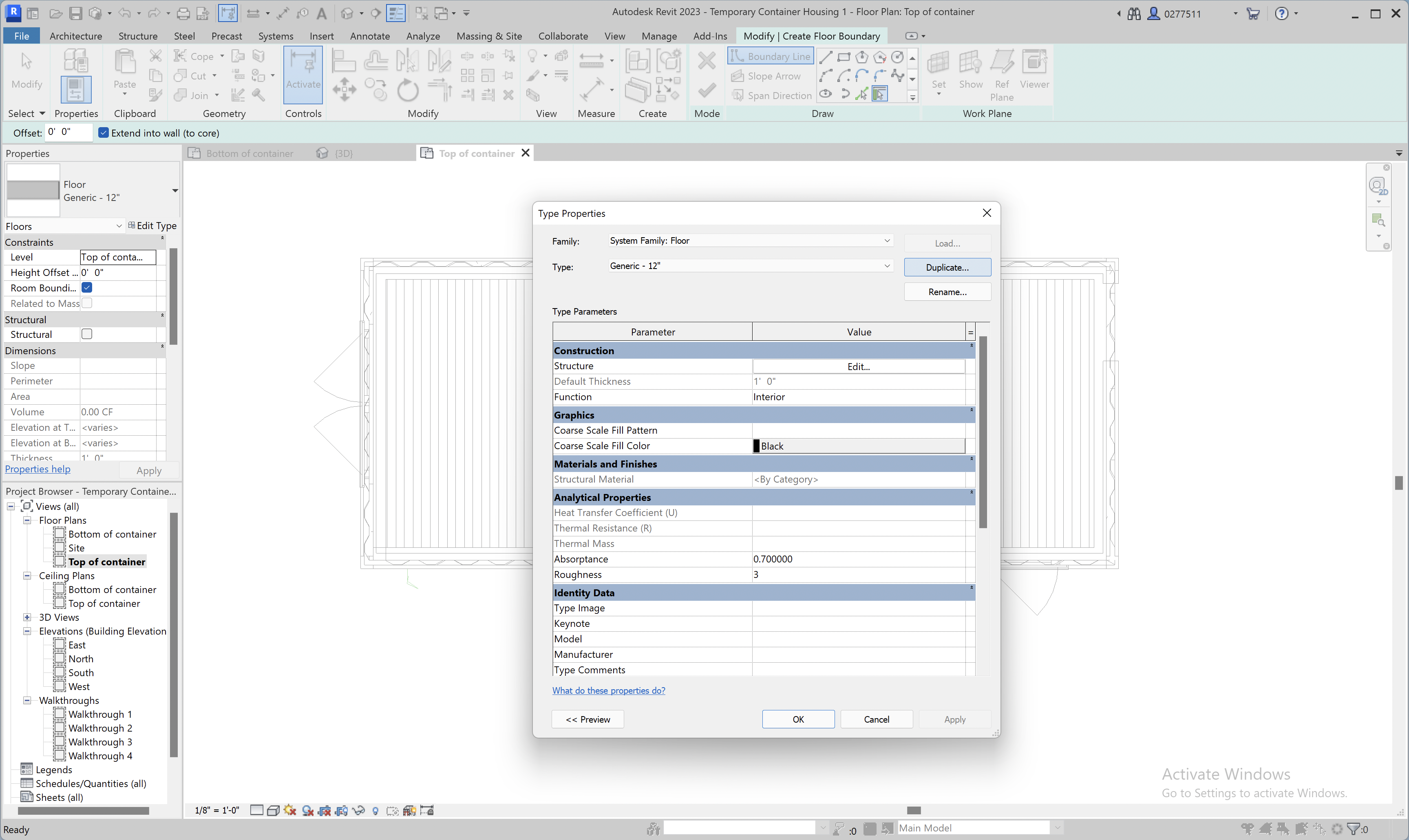Screen dimensions: 1409x840
Task: Open the Architecture ribbon tab
Action: tap(76, 35)
